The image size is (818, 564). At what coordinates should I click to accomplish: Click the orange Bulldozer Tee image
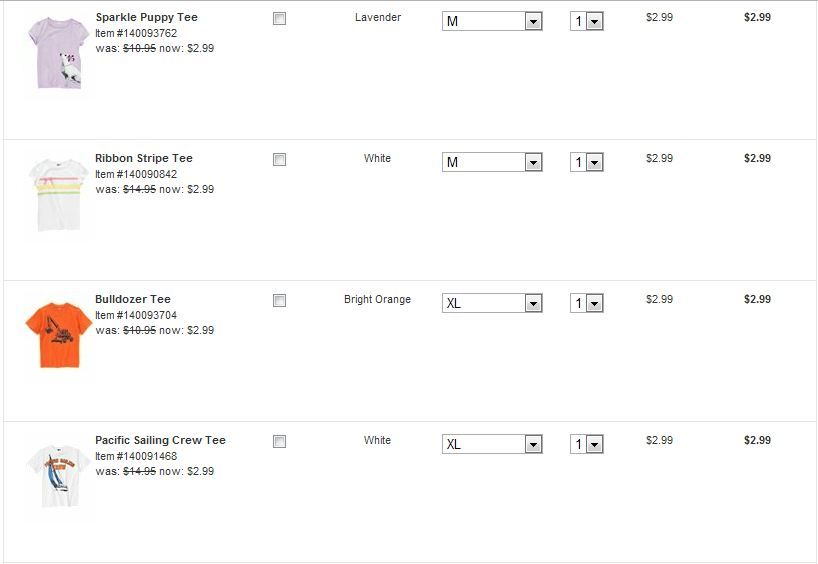[x=58, y=333]
